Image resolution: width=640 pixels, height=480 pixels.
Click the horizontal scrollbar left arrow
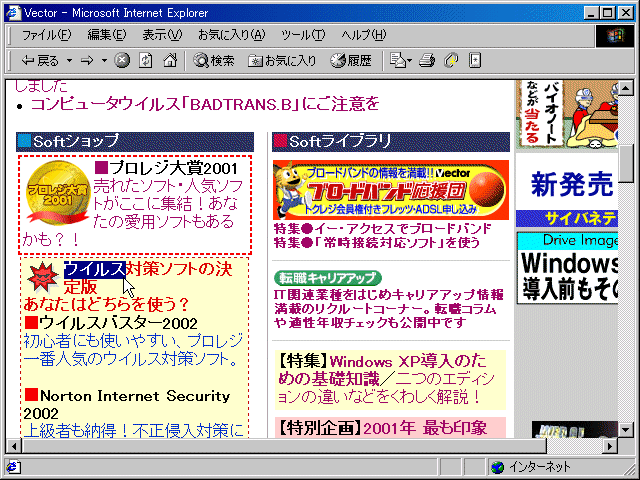14,446
